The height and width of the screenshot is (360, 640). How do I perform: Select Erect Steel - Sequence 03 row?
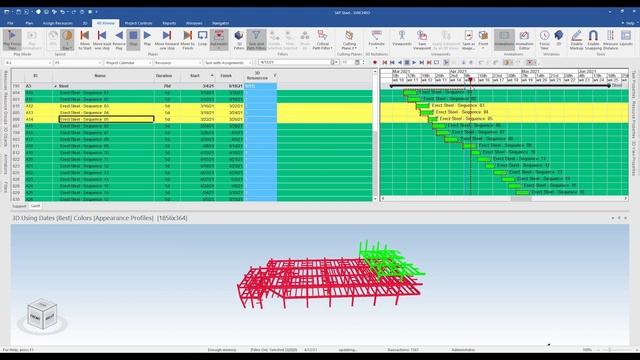pos(192,106)
